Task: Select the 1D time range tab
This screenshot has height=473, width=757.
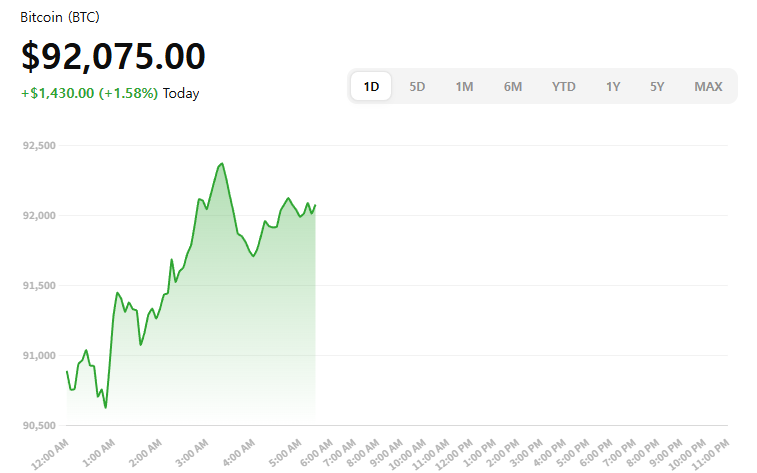Action: tap(371, 86)
